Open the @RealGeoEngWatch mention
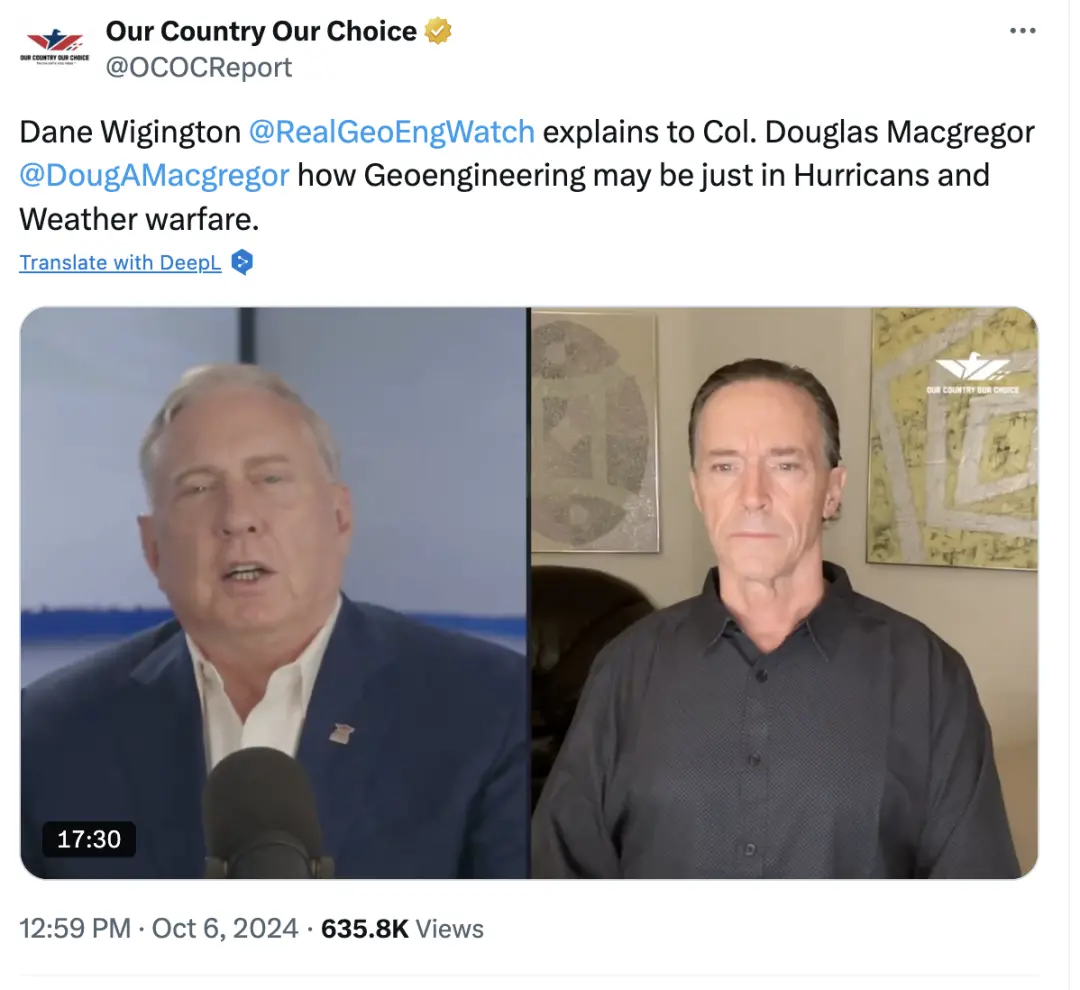 click(x=391, y=132)
